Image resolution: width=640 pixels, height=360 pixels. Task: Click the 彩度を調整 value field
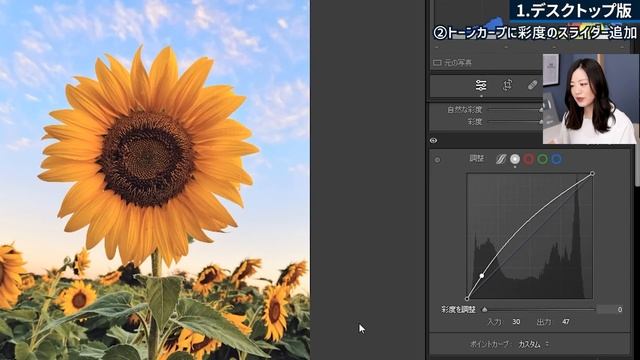(610, 310)
